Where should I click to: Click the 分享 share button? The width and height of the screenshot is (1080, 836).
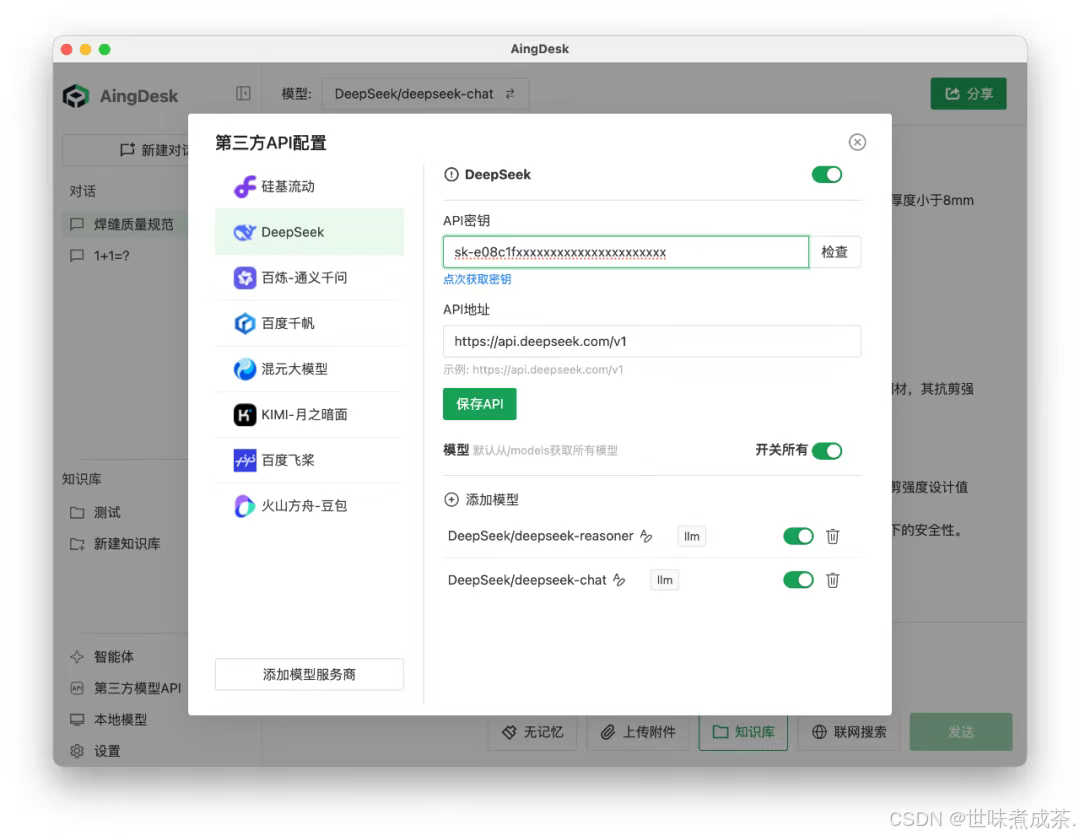(968, 94)
